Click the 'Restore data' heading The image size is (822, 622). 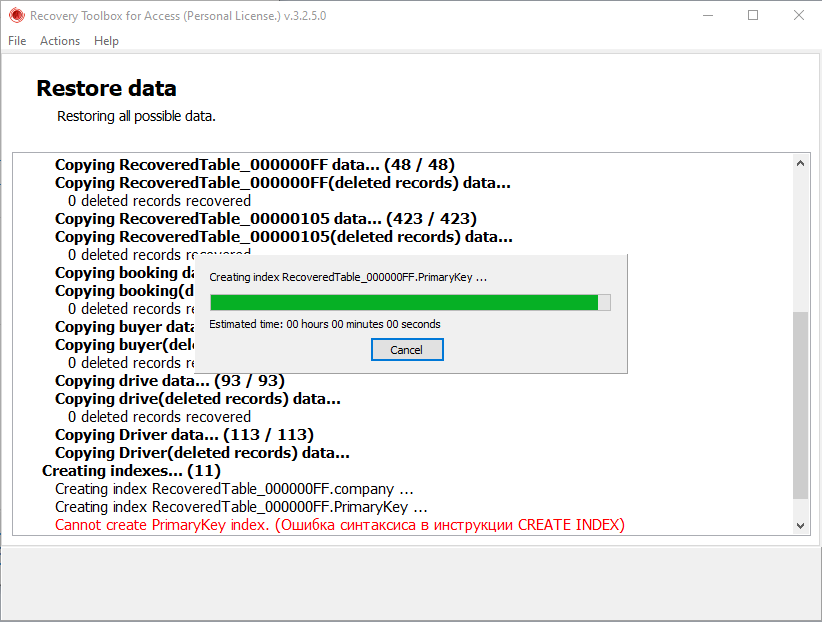coord(106,88)
